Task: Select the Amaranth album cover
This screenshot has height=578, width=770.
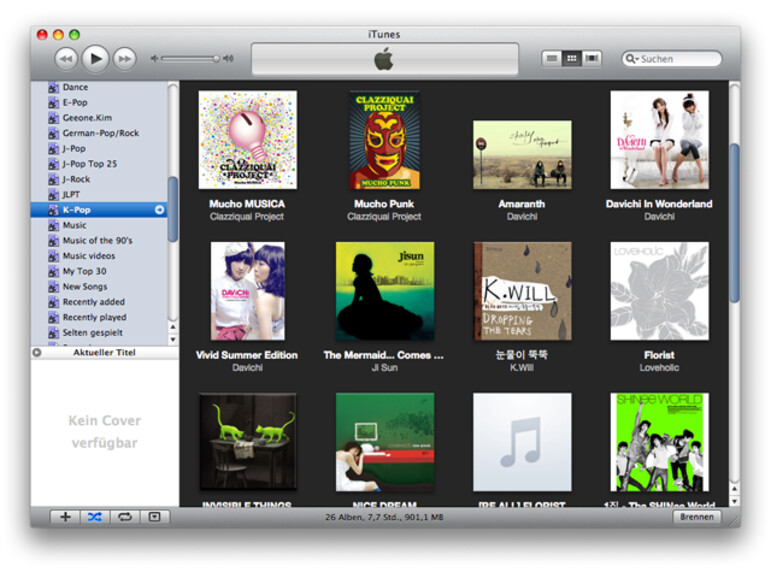Action: click(522, 155)
